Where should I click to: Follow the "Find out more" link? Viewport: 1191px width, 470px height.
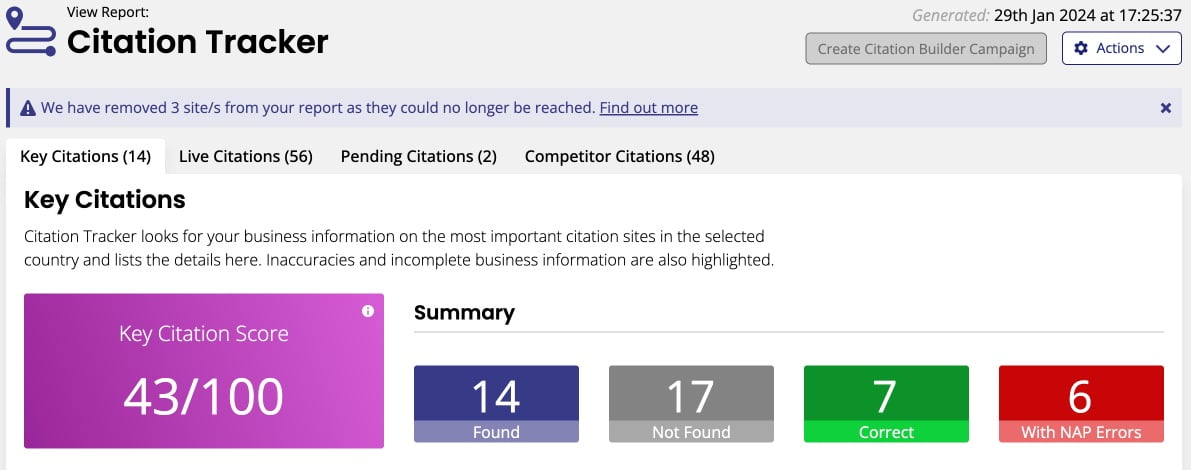pyautogui.click(x=648, y=108)
